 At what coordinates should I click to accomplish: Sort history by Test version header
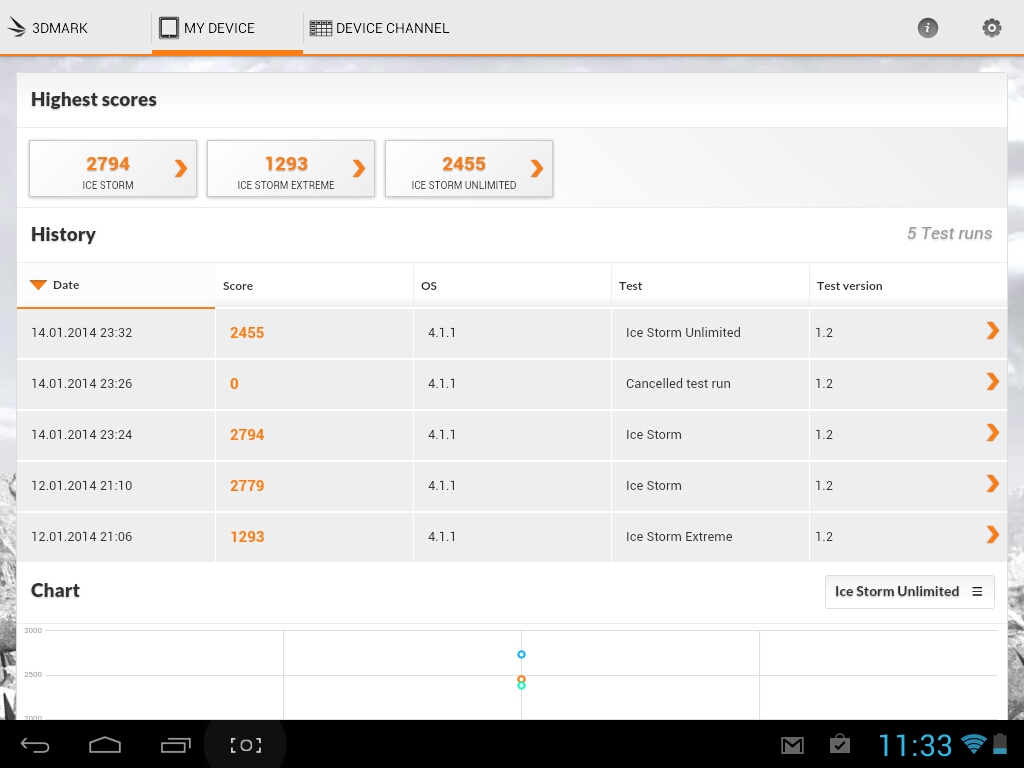coord(908,285)
